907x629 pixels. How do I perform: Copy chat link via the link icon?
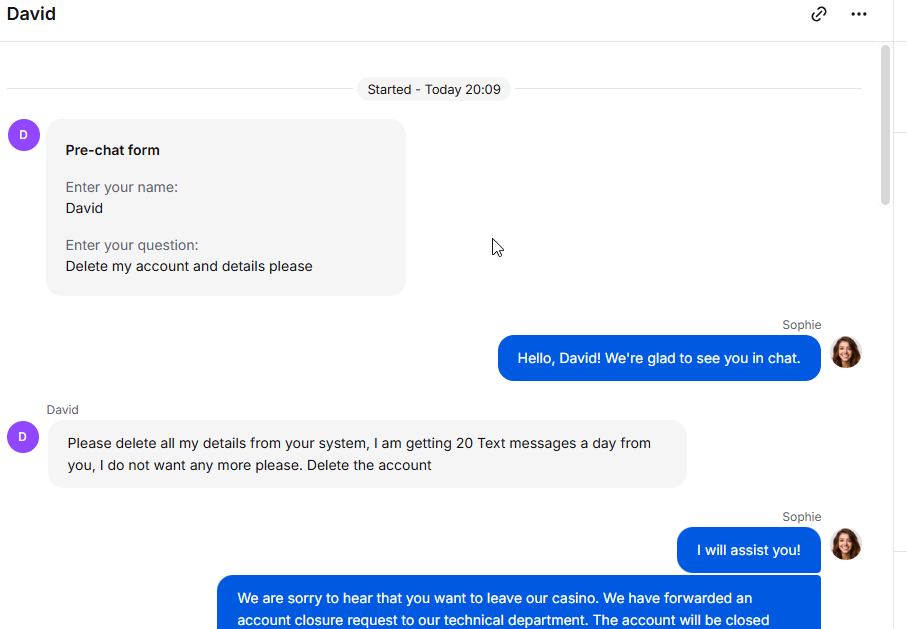pos(818,14)
